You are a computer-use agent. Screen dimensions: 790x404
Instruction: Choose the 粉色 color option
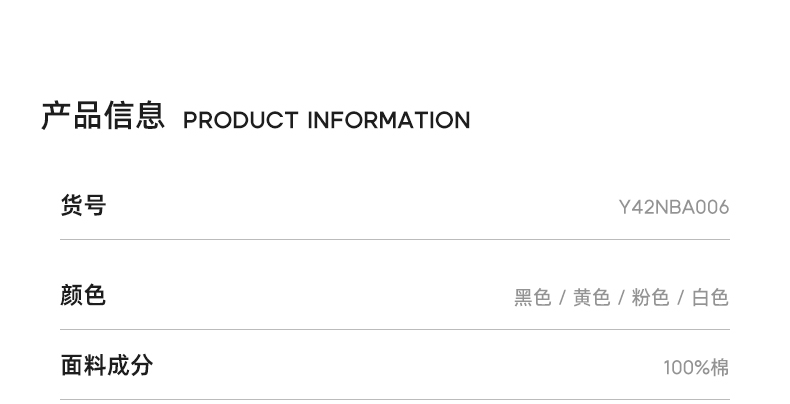[x=650, y=297]
